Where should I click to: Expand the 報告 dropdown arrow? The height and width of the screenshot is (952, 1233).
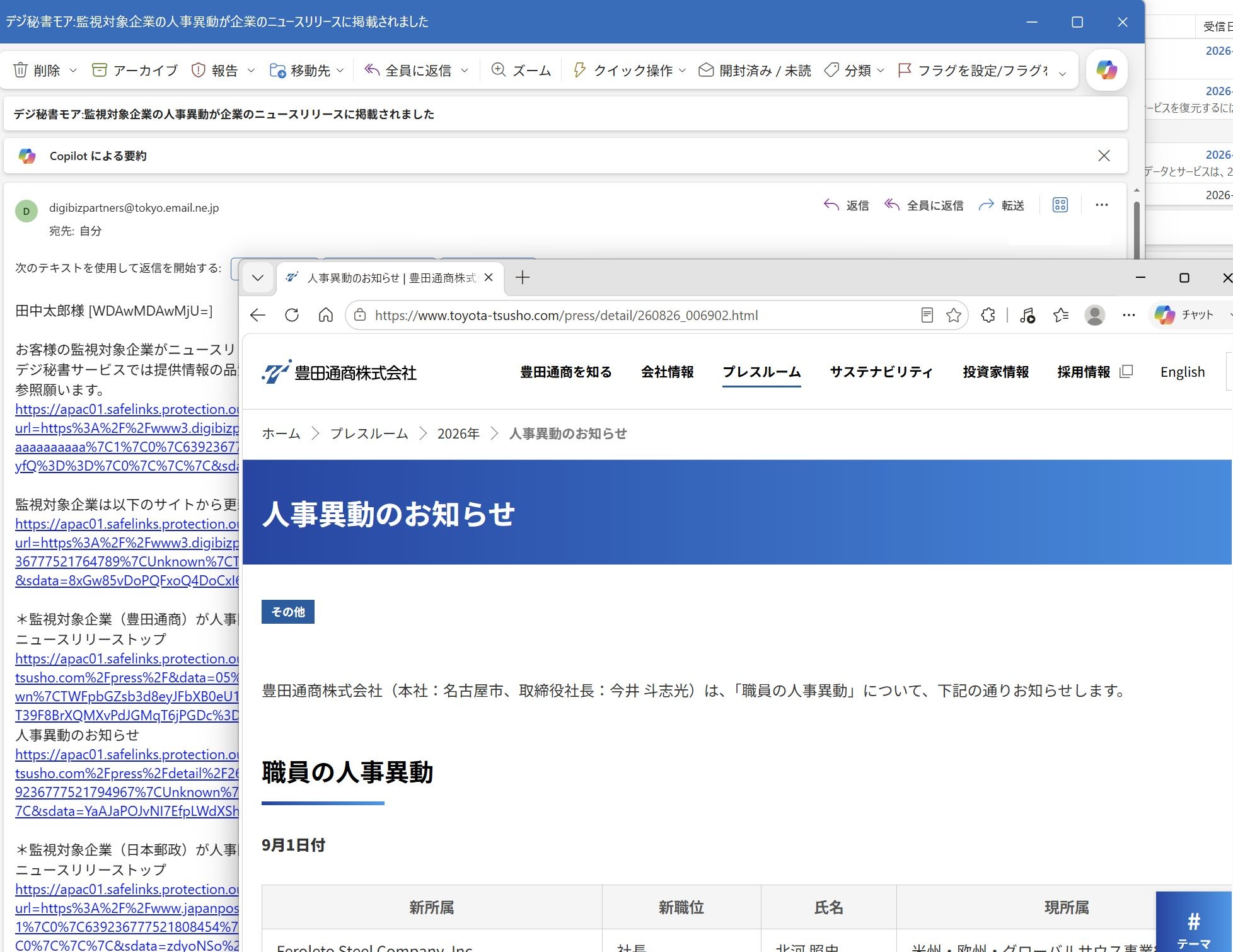point(251,71)
